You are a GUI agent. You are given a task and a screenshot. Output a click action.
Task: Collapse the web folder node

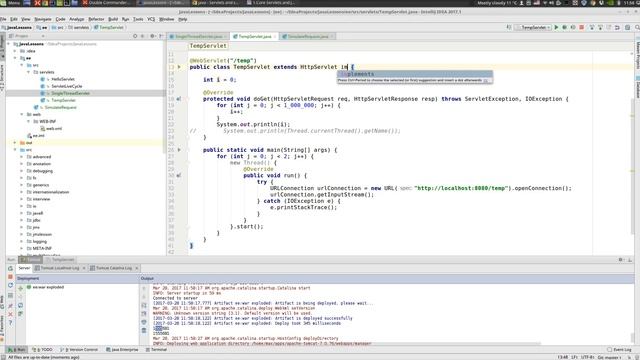22,114
